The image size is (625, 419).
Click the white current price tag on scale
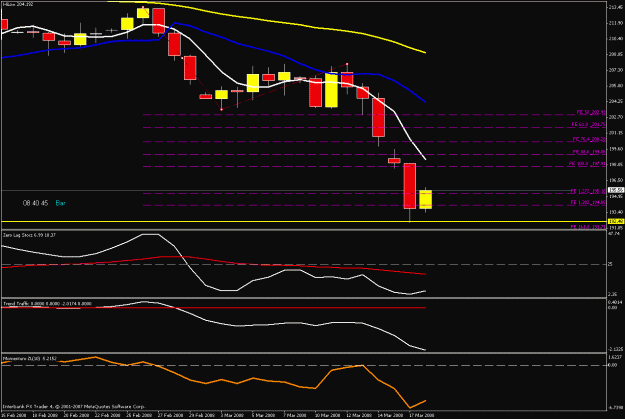click(x=616, y=191)
